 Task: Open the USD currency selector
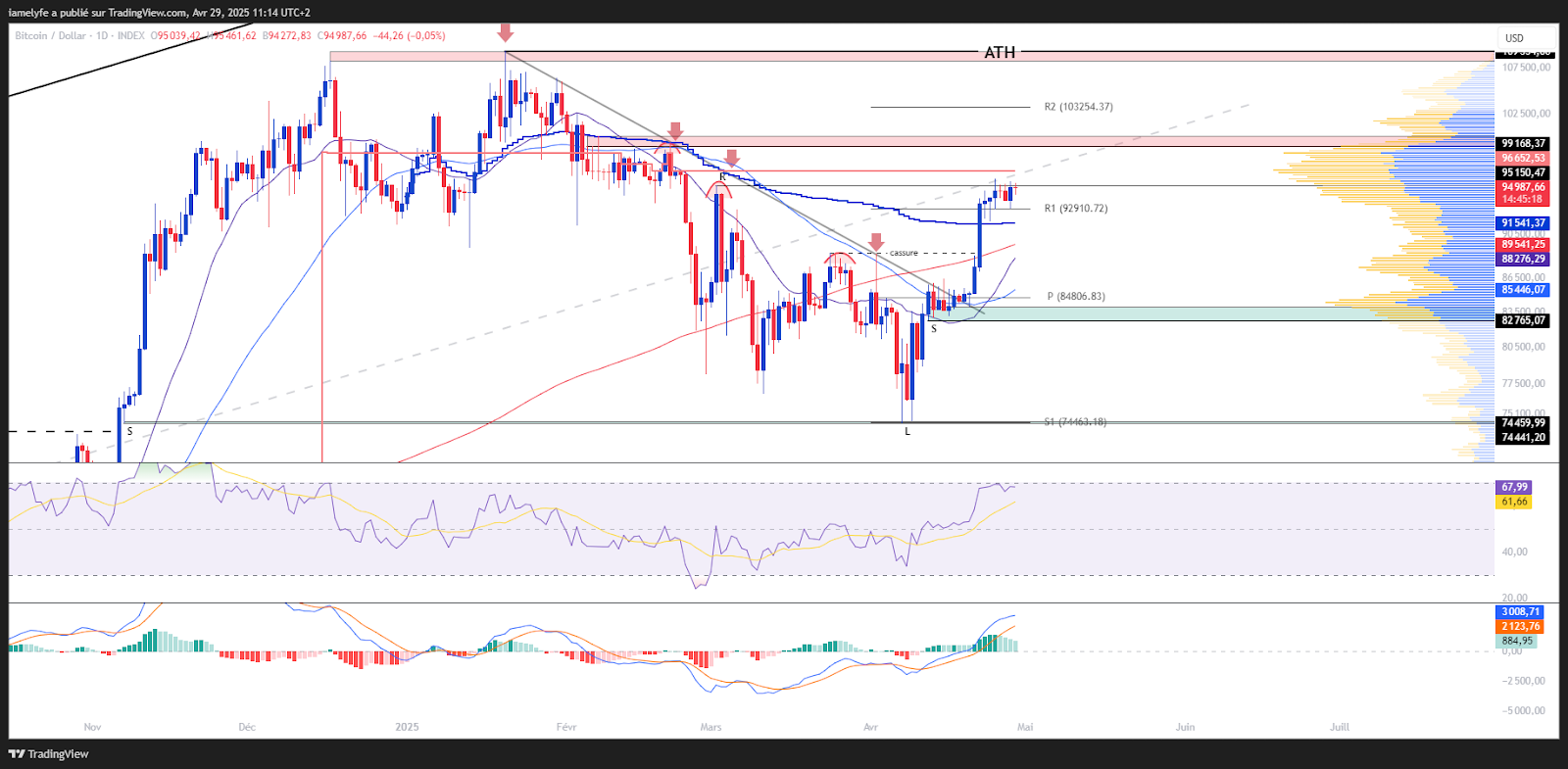[1514, 38]
